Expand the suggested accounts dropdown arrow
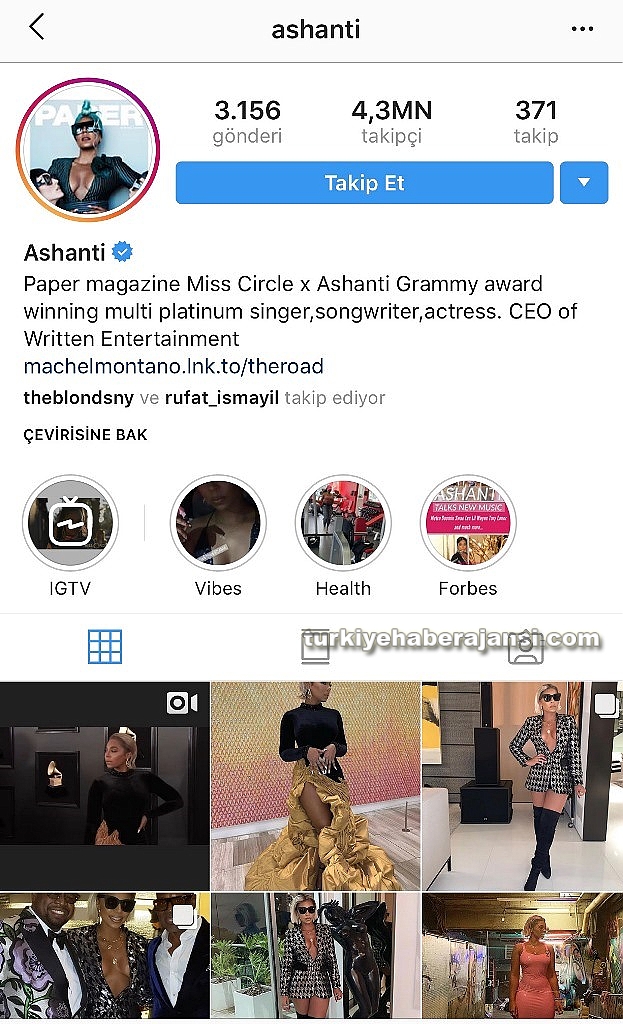This screenshot has width=623, height=1024. point(584,183)
